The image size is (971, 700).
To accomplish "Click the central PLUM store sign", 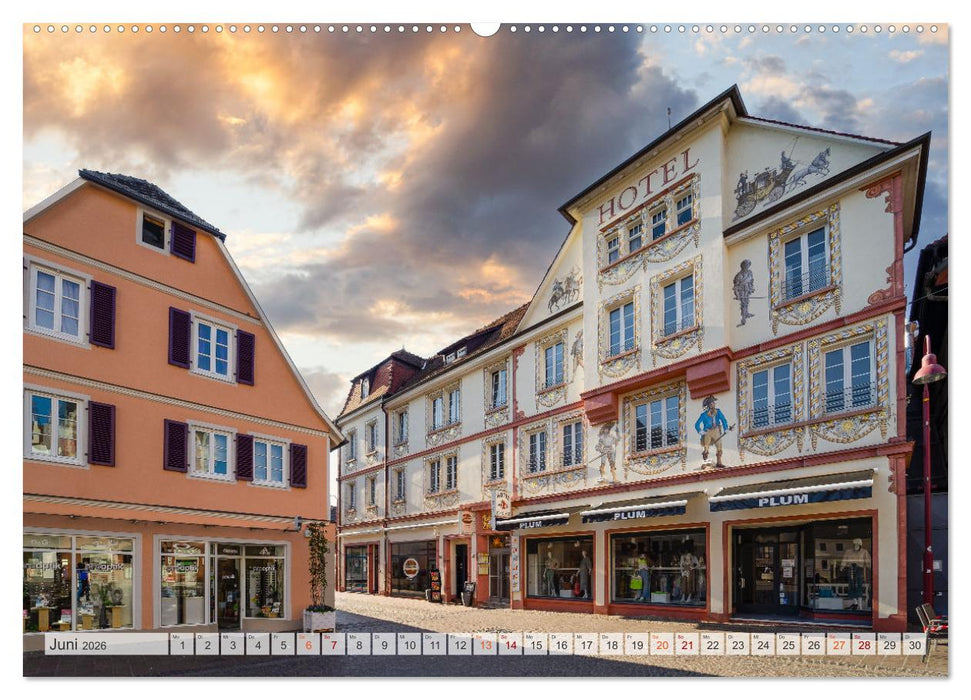I will coord(630,512).
